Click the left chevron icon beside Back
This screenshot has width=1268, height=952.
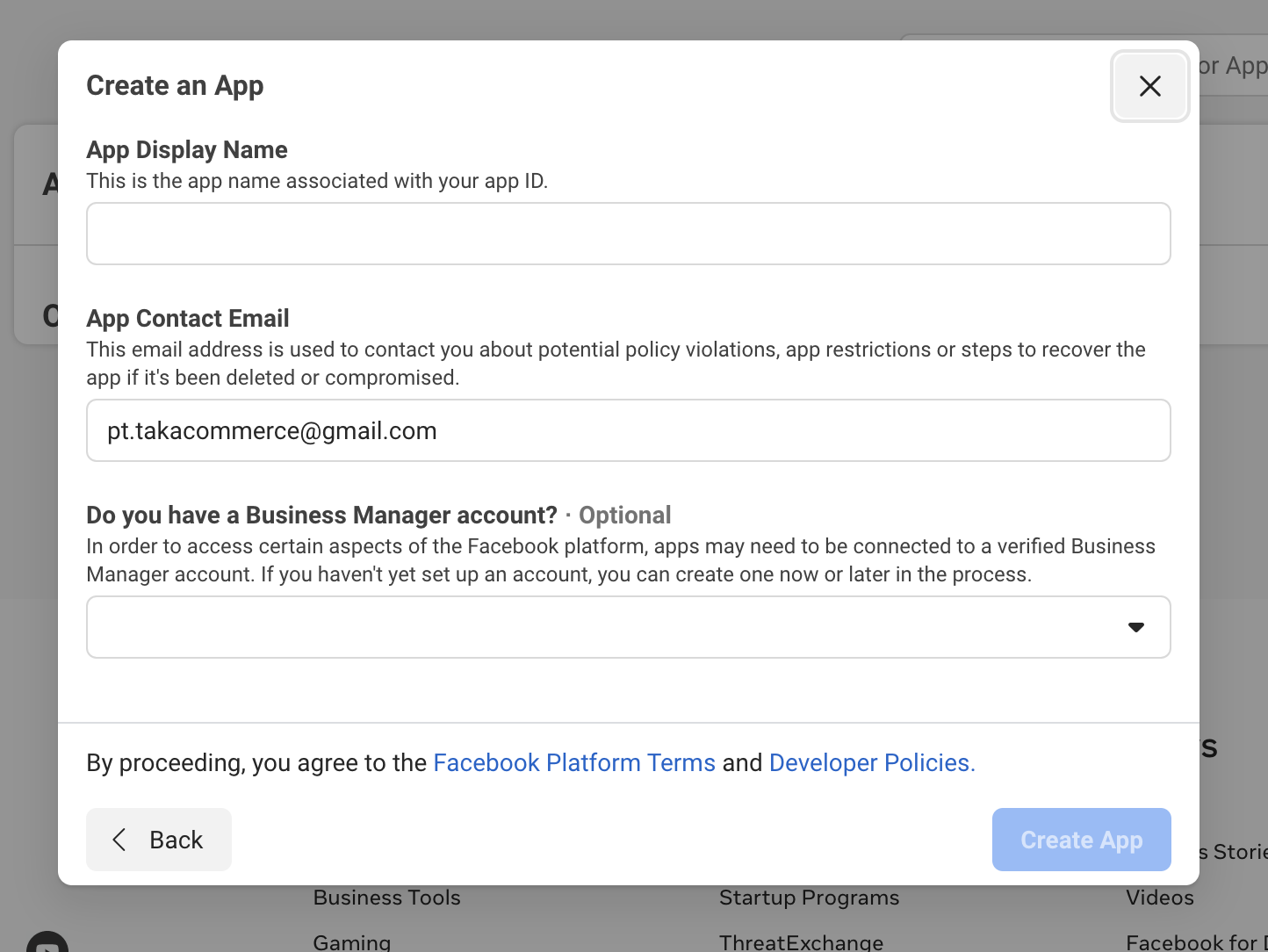[119, 840]
